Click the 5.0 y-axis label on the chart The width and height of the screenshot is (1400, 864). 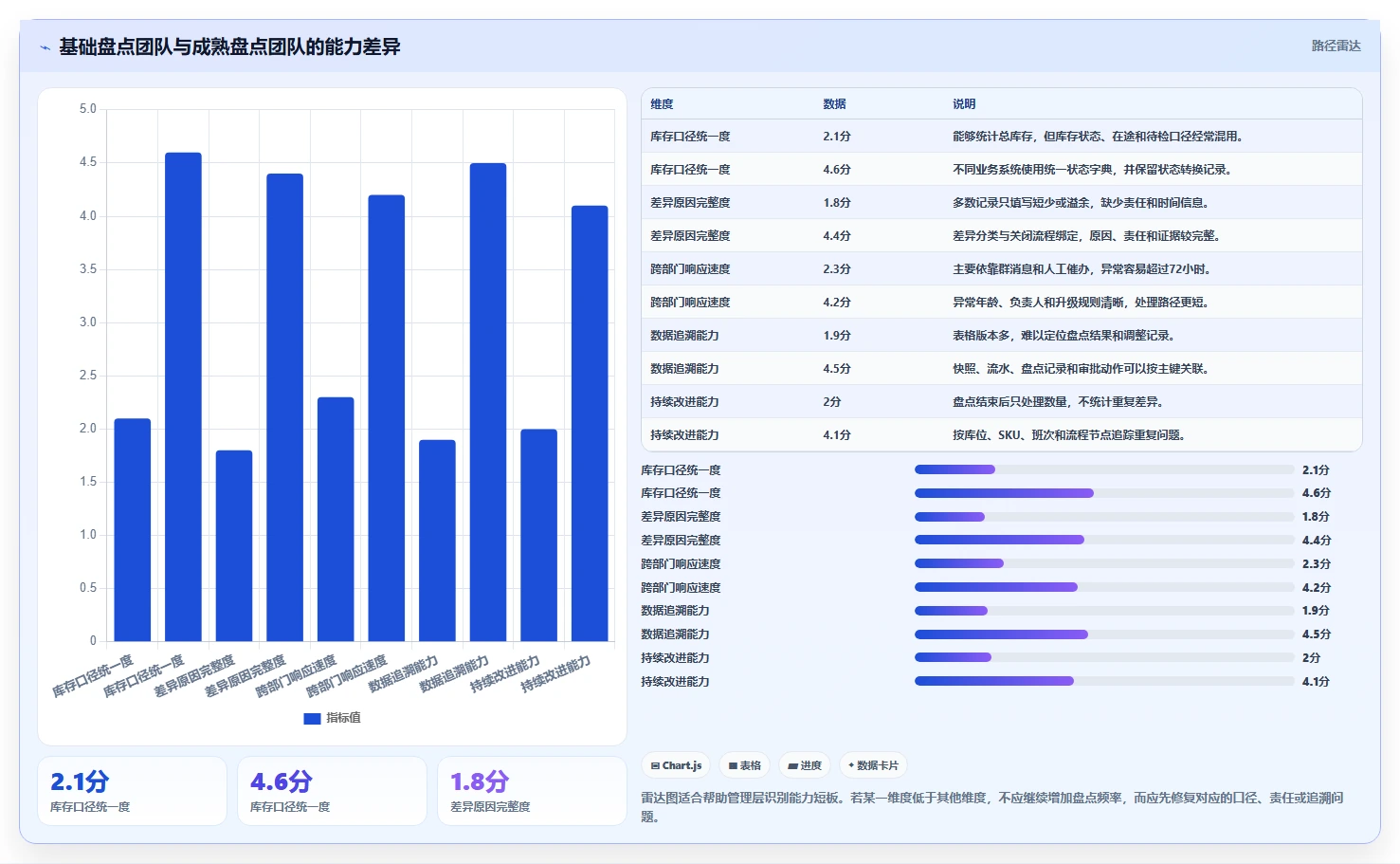[x=88, y=109]
